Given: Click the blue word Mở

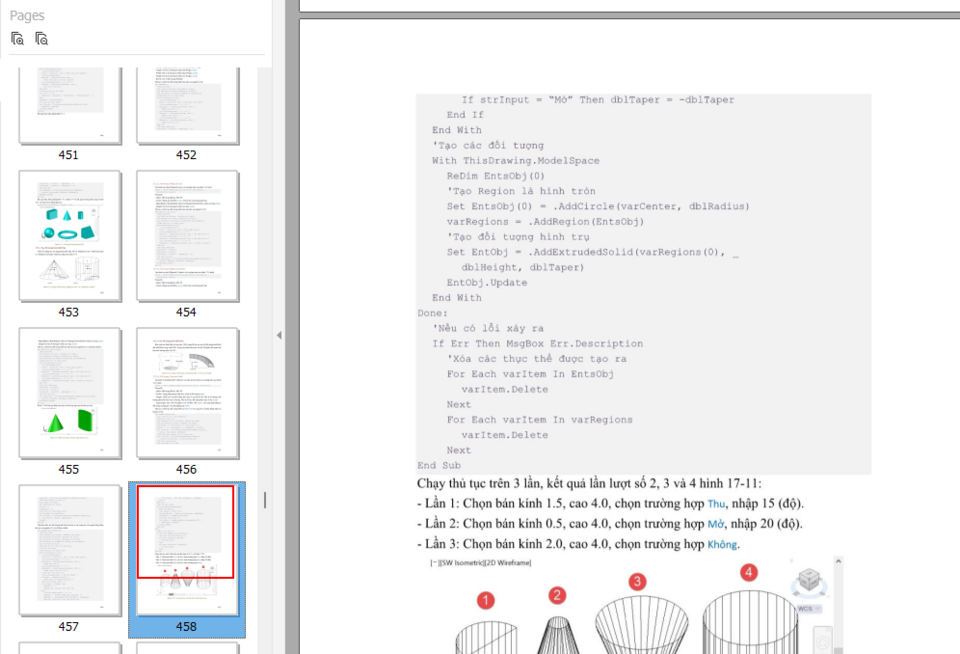Looking at the screenshot, I should (x=715, y=523).
